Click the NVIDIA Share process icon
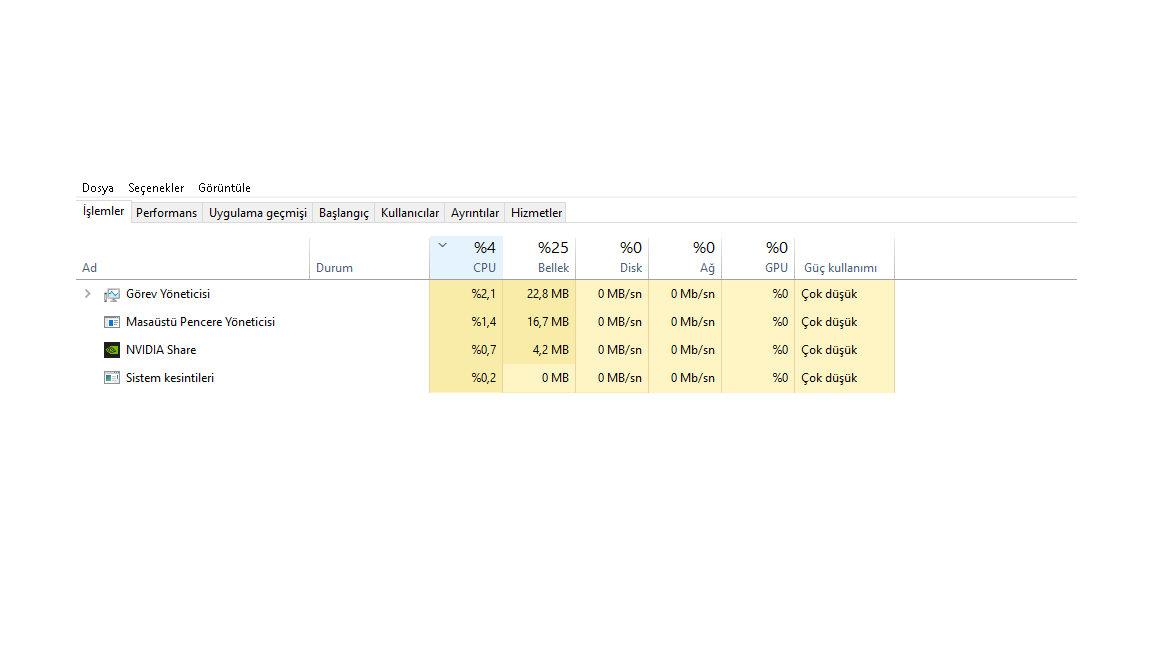Screen dimensions: 1152x648 112,350
